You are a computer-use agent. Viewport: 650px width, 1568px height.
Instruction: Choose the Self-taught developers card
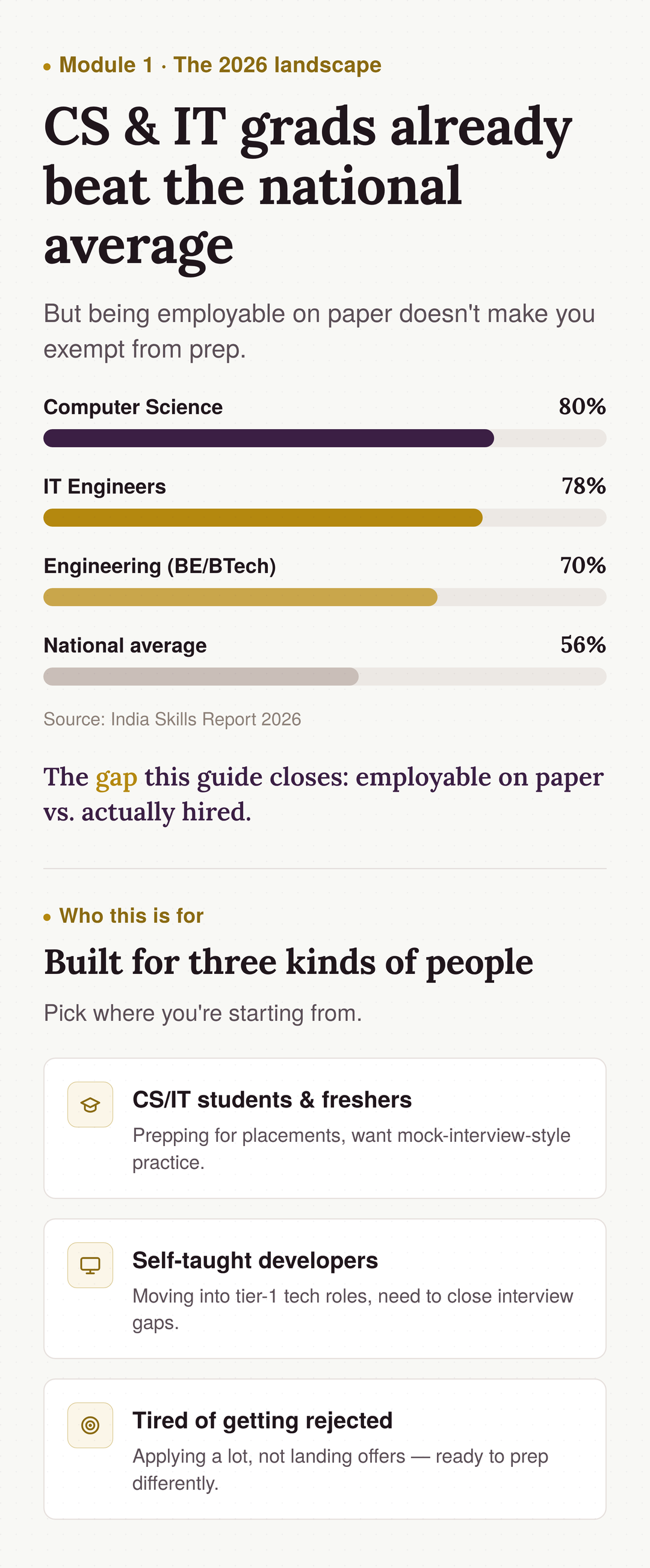click(x=325, y=1289)
